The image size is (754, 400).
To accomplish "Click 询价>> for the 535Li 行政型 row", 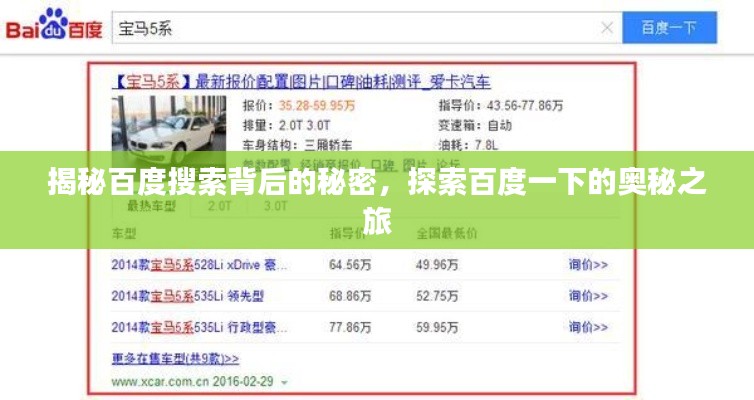I will click(588, 327).
